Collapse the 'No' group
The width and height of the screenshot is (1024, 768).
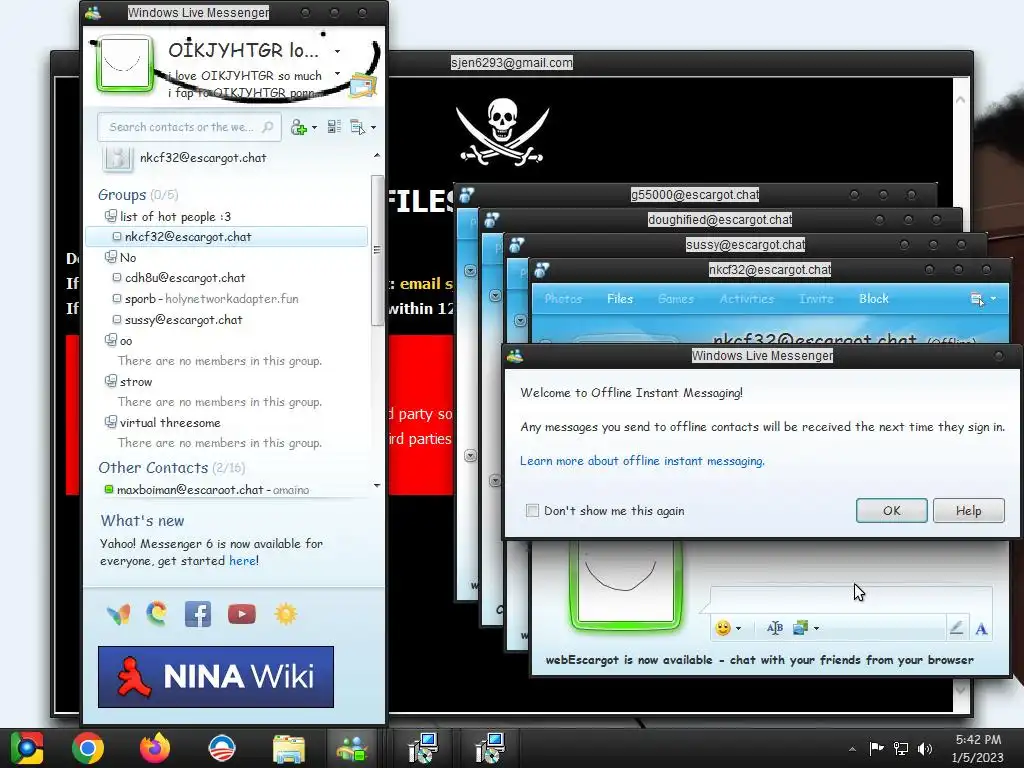[x=110, y=257]
